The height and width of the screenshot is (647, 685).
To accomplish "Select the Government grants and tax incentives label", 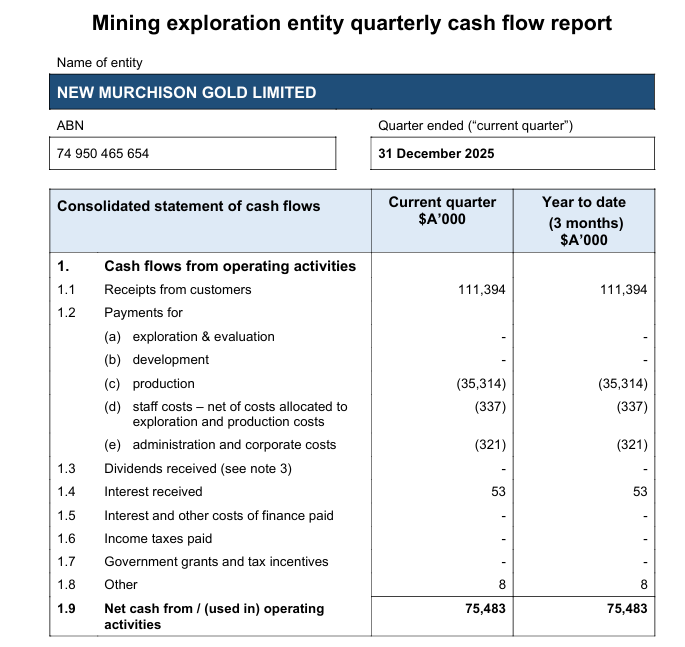I will 216,562.
